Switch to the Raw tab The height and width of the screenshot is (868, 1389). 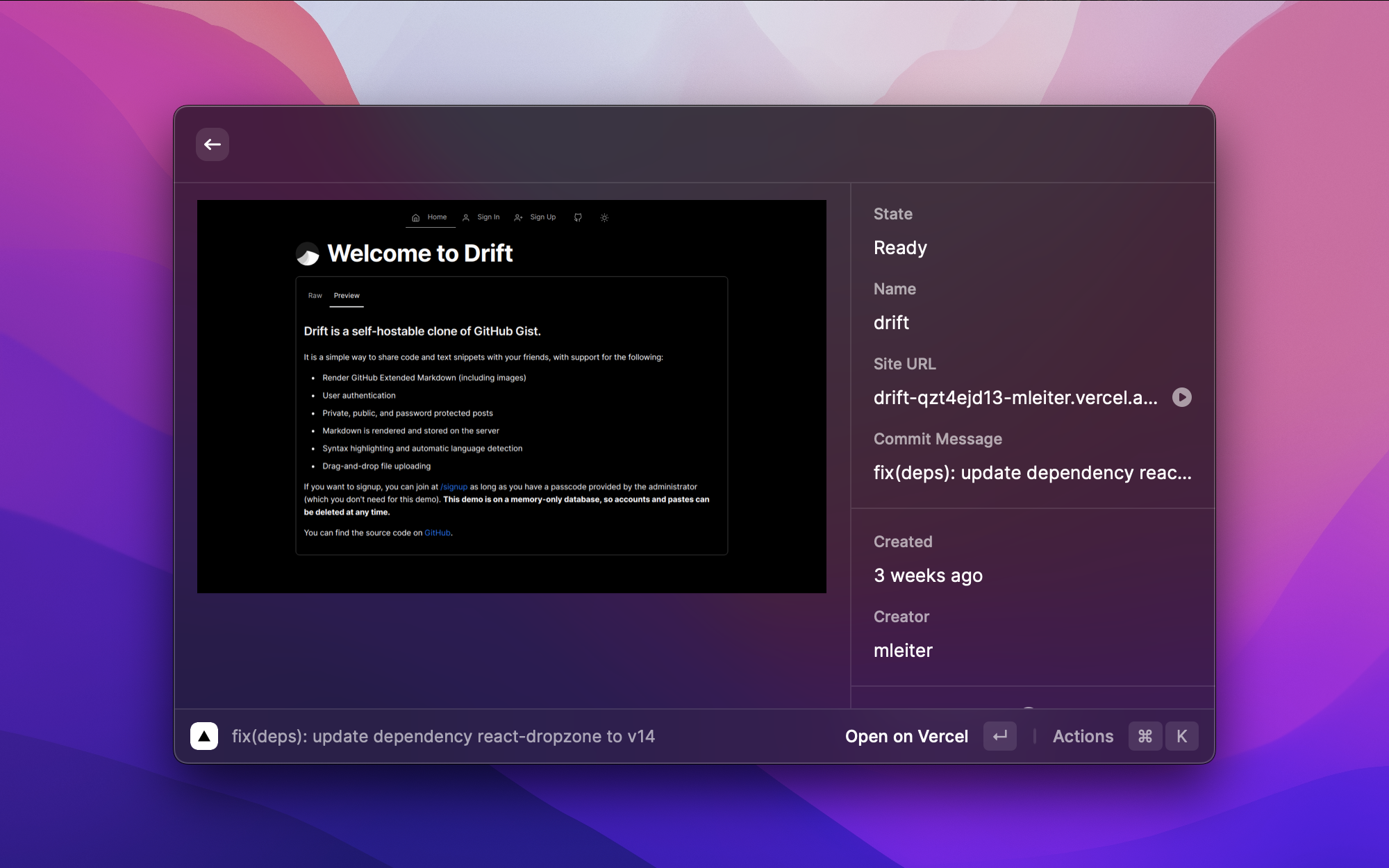pos(315,296)
